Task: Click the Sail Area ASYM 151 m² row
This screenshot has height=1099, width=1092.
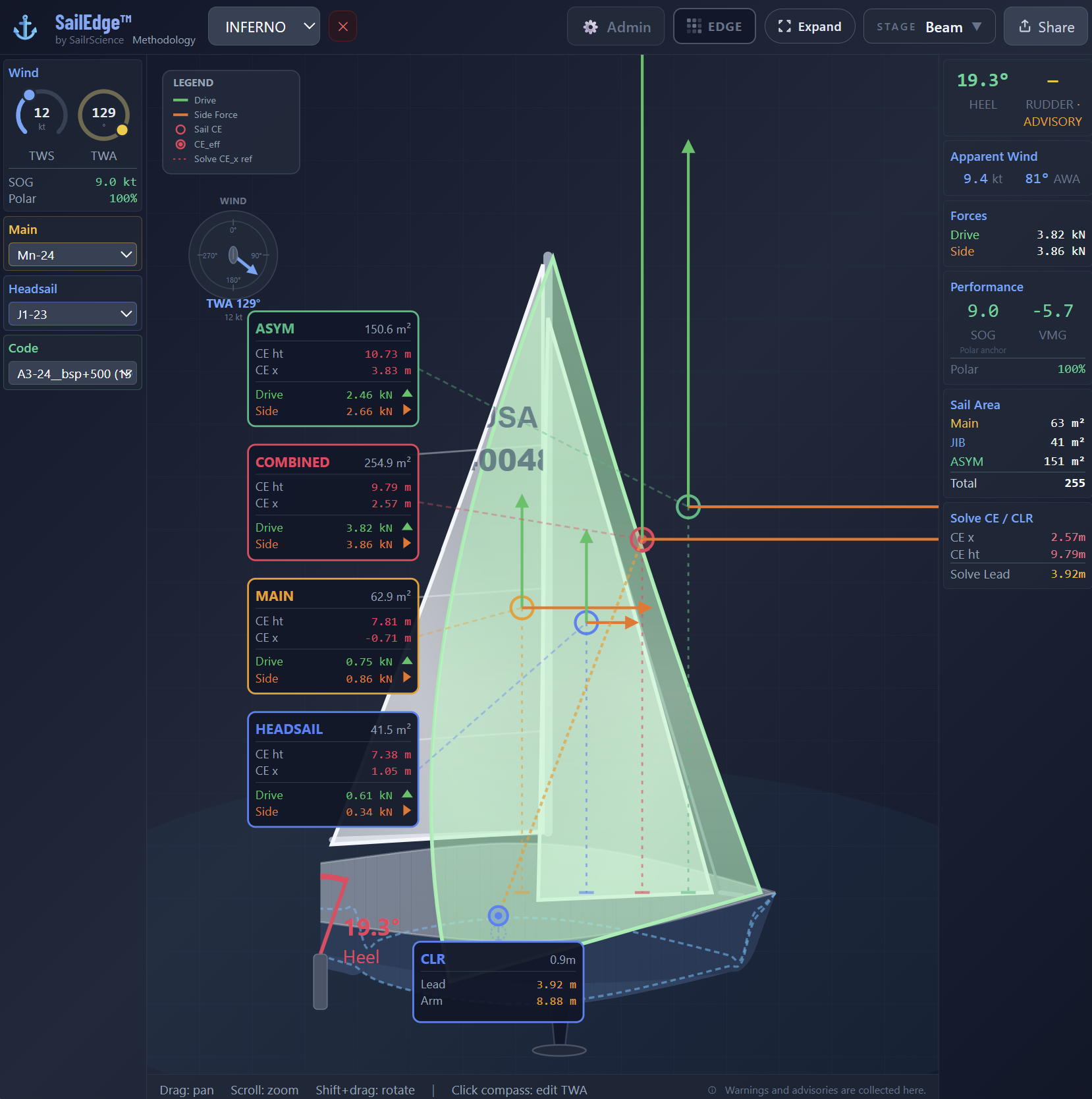Action: [1018, 461]
